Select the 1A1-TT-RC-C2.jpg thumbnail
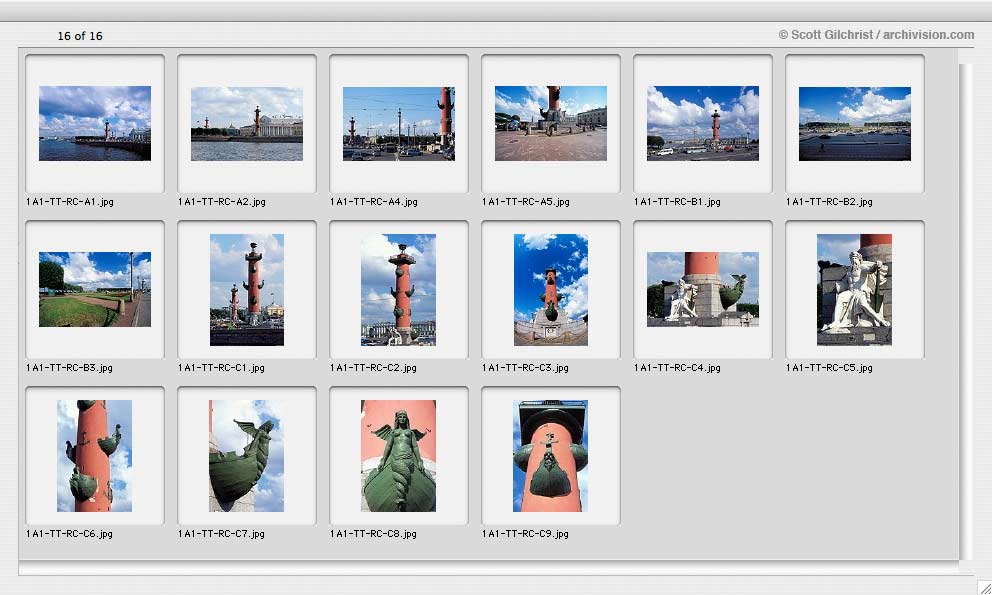This screenshot has height=595, width=992. click(x=399, y=290)
